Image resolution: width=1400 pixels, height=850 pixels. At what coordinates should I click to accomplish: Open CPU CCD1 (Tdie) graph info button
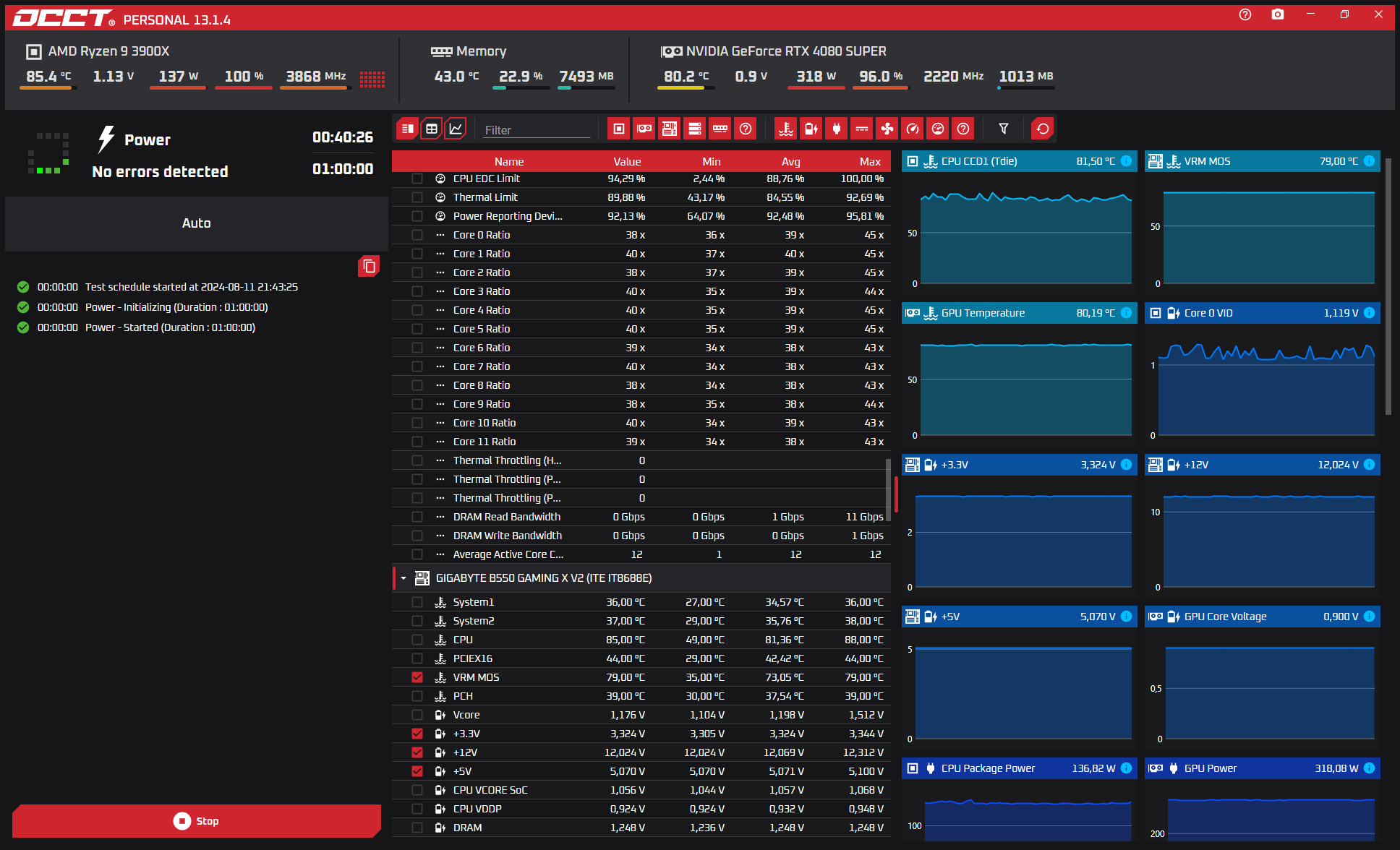click(1127, 161)
